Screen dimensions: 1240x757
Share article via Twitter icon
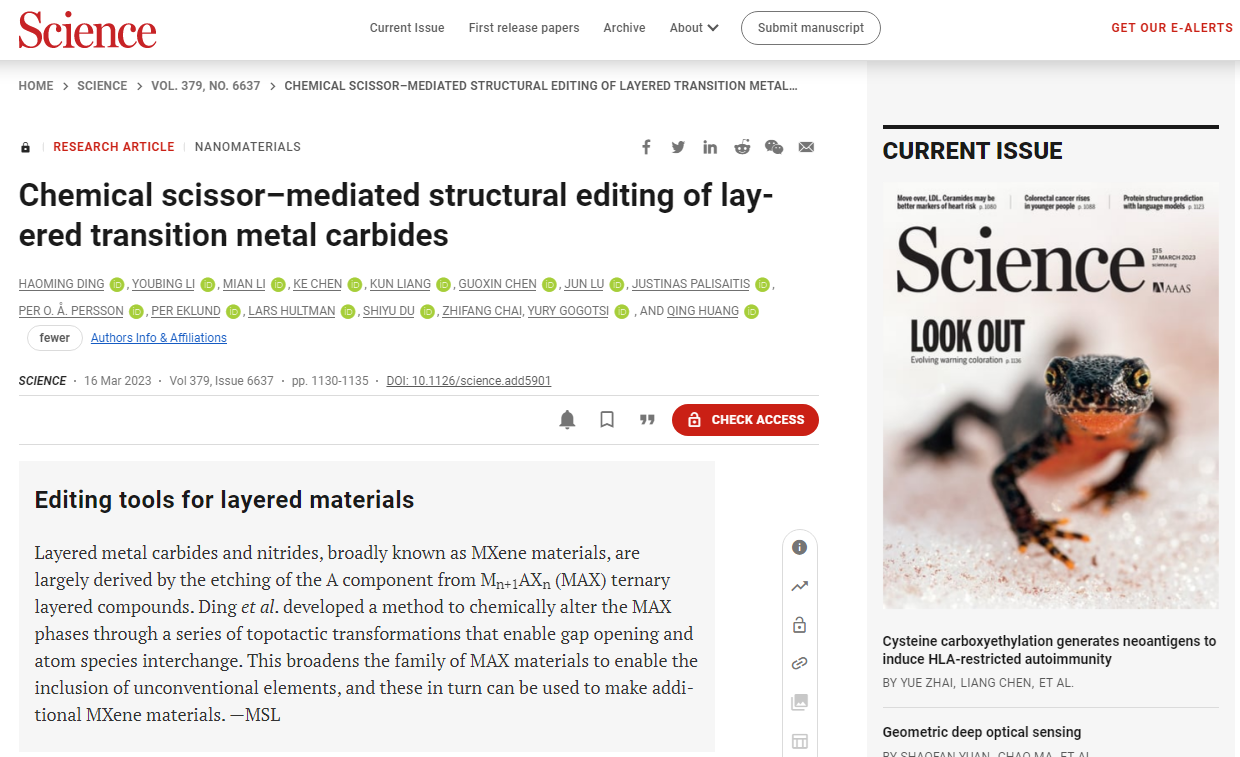(678, 147)
